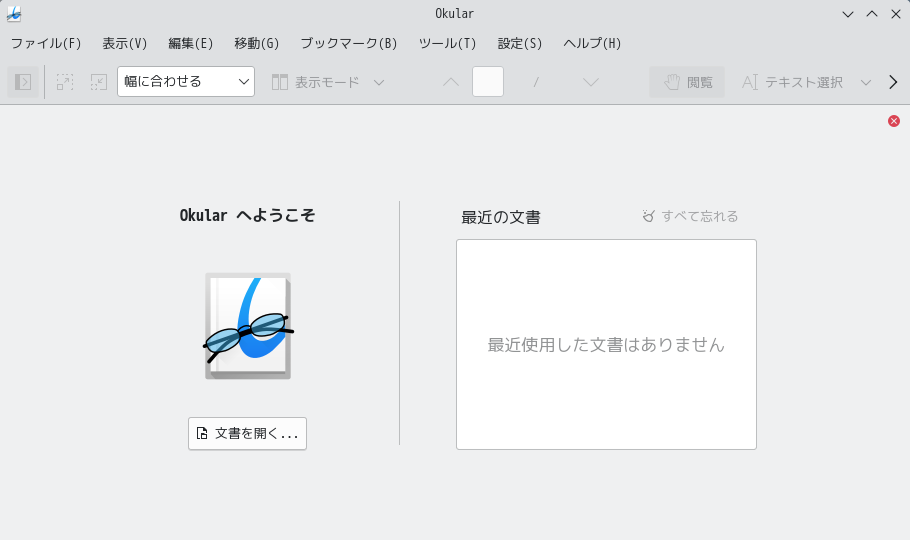The width and height of the screenshot is (910, 540).
Task: Select the 閲覧 browse hand tool
Action: [x=687, y=82]
